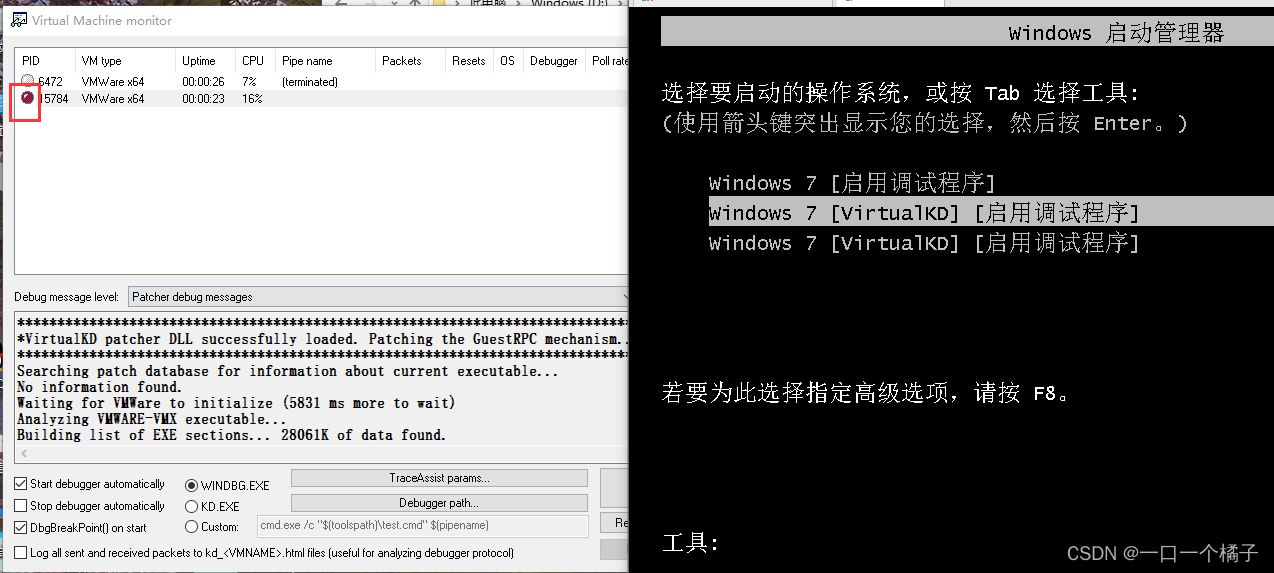Select the non-highlighted Windows 7 [VirtualKD] boot entry
This screenshot has height=573, width=1274.
coord(924,243)
